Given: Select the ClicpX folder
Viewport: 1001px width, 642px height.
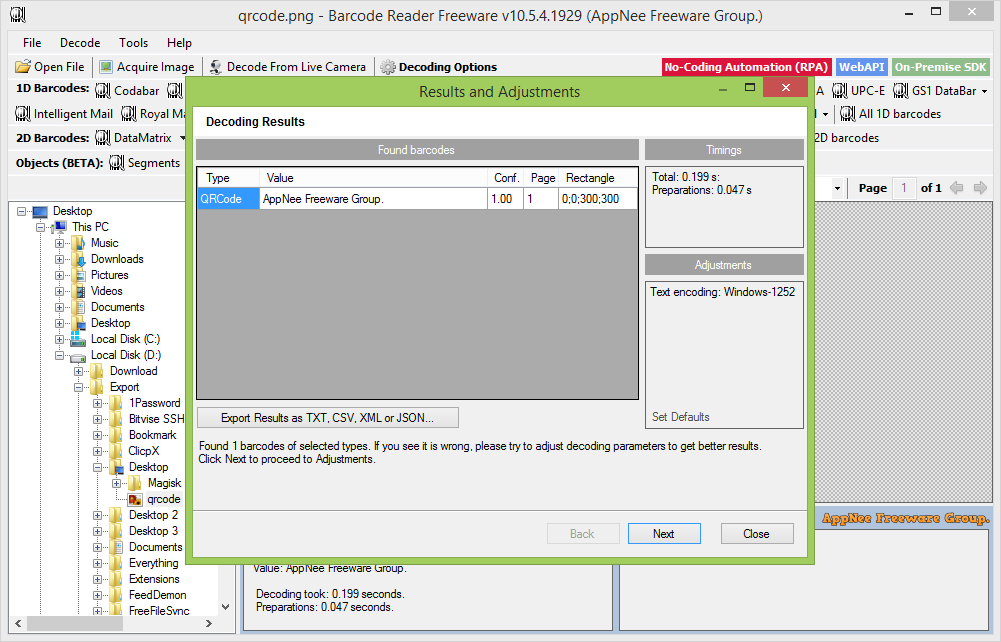Looking at the screenshot, I should click(144, 451).
